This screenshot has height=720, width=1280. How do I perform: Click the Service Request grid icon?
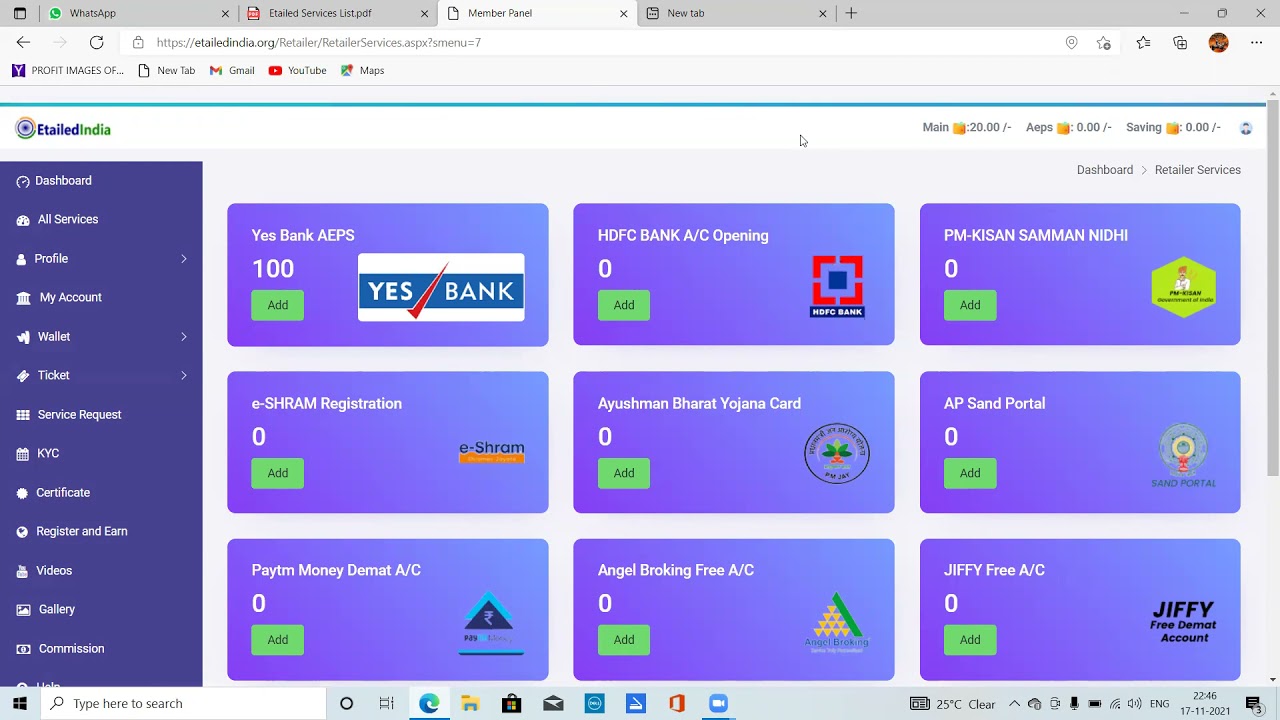tap(23, 415)
